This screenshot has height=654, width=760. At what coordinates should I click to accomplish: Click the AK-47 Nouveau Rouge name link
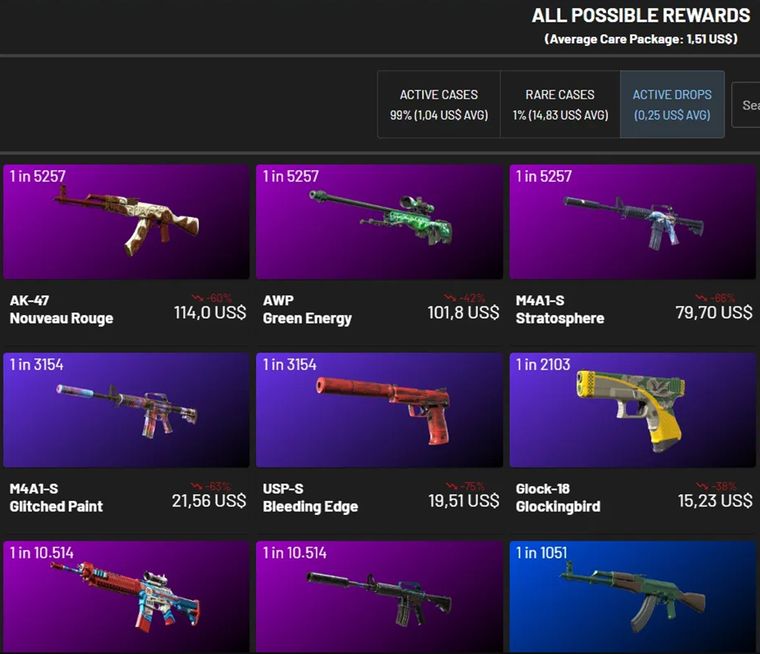62,309
